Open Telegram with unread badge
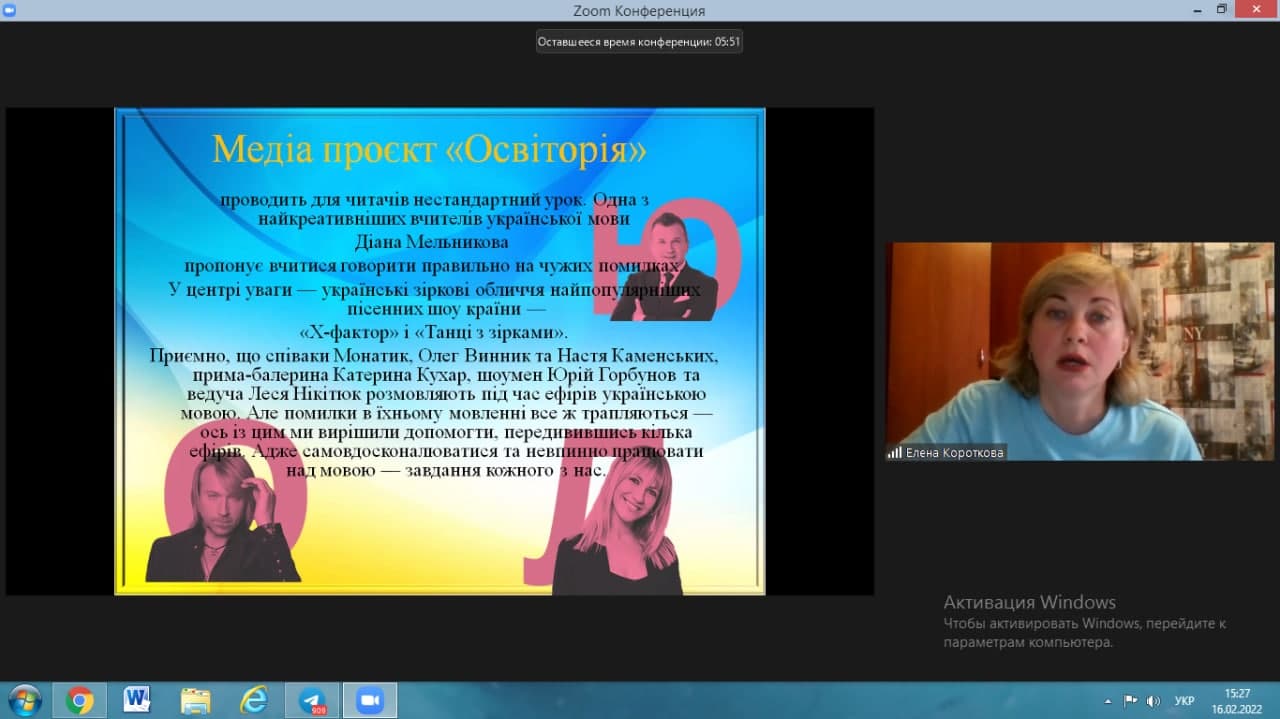 point(312,700)
